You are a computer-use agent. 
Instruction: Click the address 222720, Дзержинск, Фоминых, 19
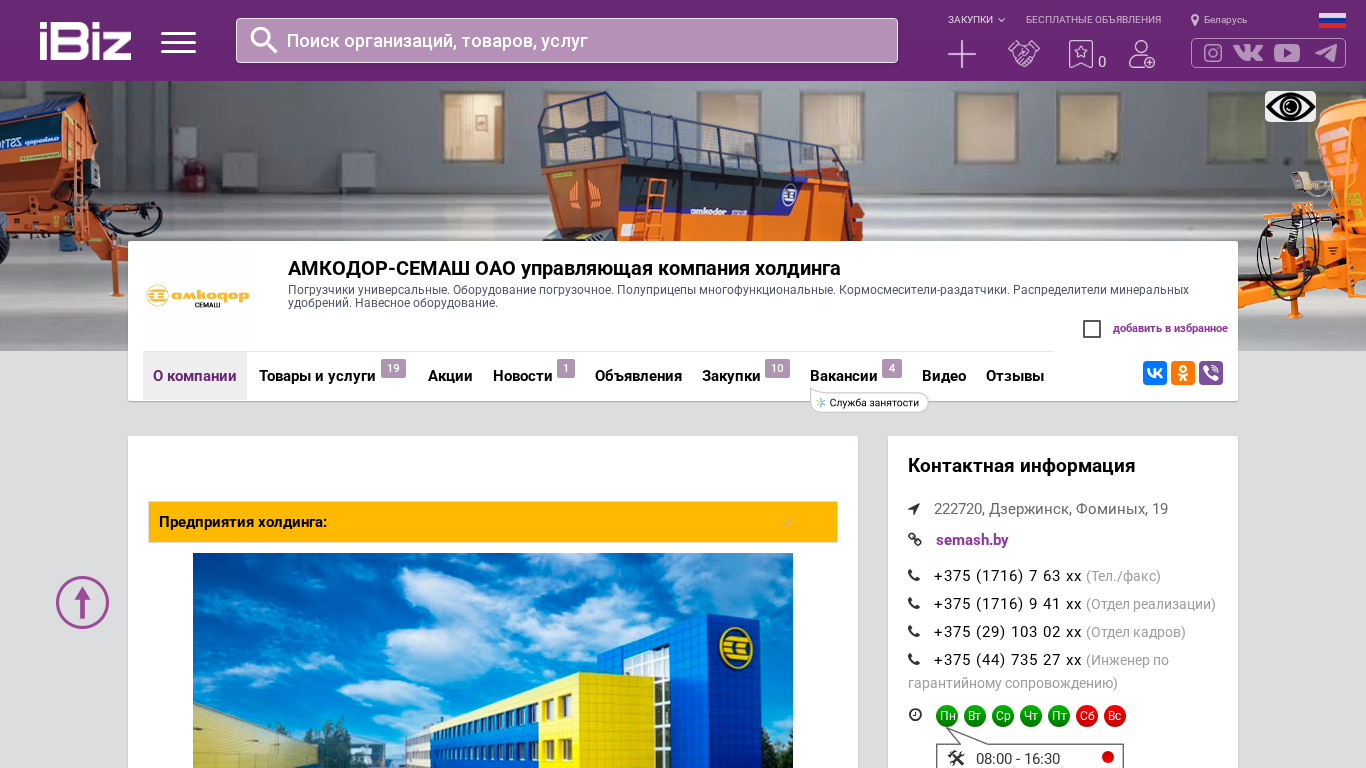click(1051, 509)
